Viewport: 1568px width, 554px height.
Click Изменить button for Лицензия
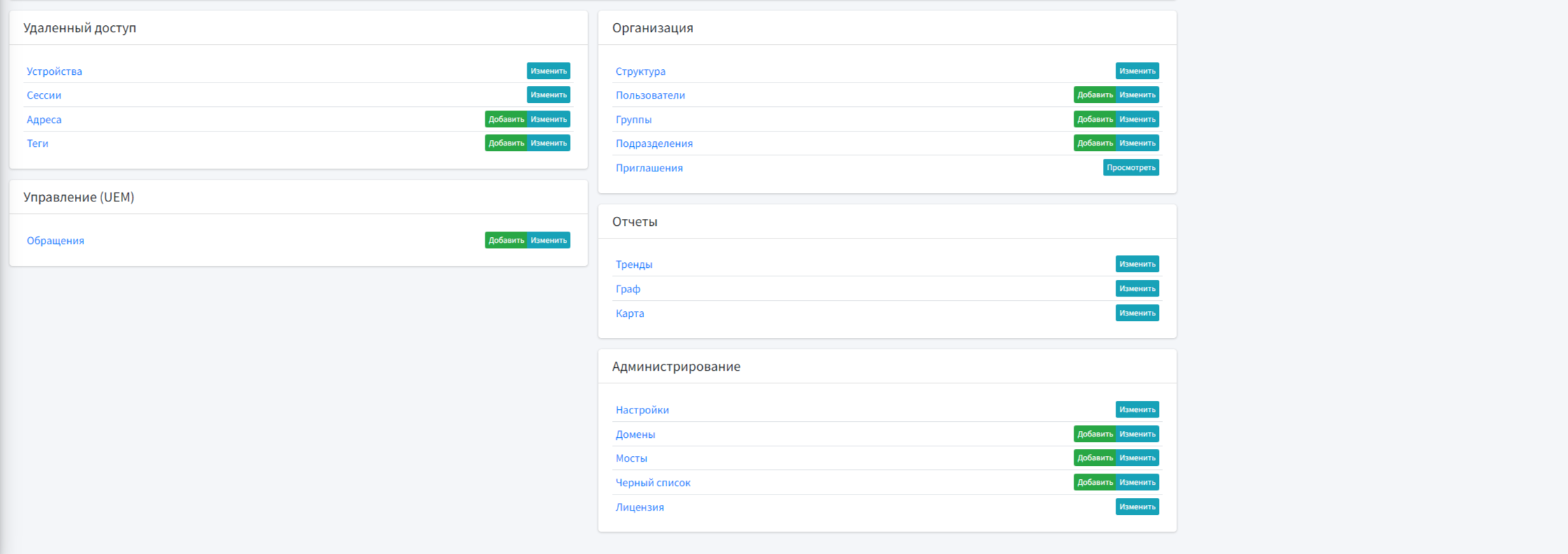click(x=1137, y=506)
